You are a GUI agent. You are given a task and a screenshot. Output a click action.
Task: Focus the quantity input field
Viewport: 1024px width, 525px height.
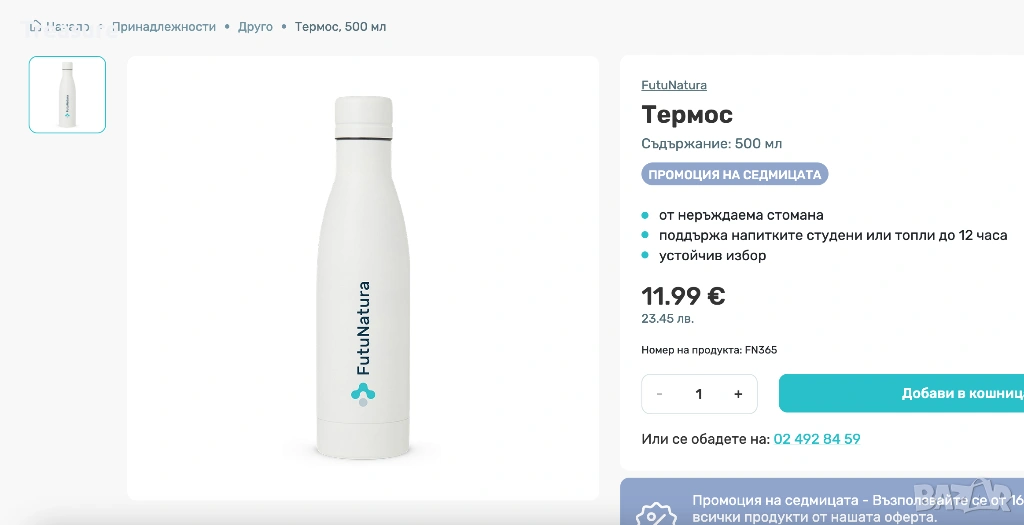pos(699,394)
